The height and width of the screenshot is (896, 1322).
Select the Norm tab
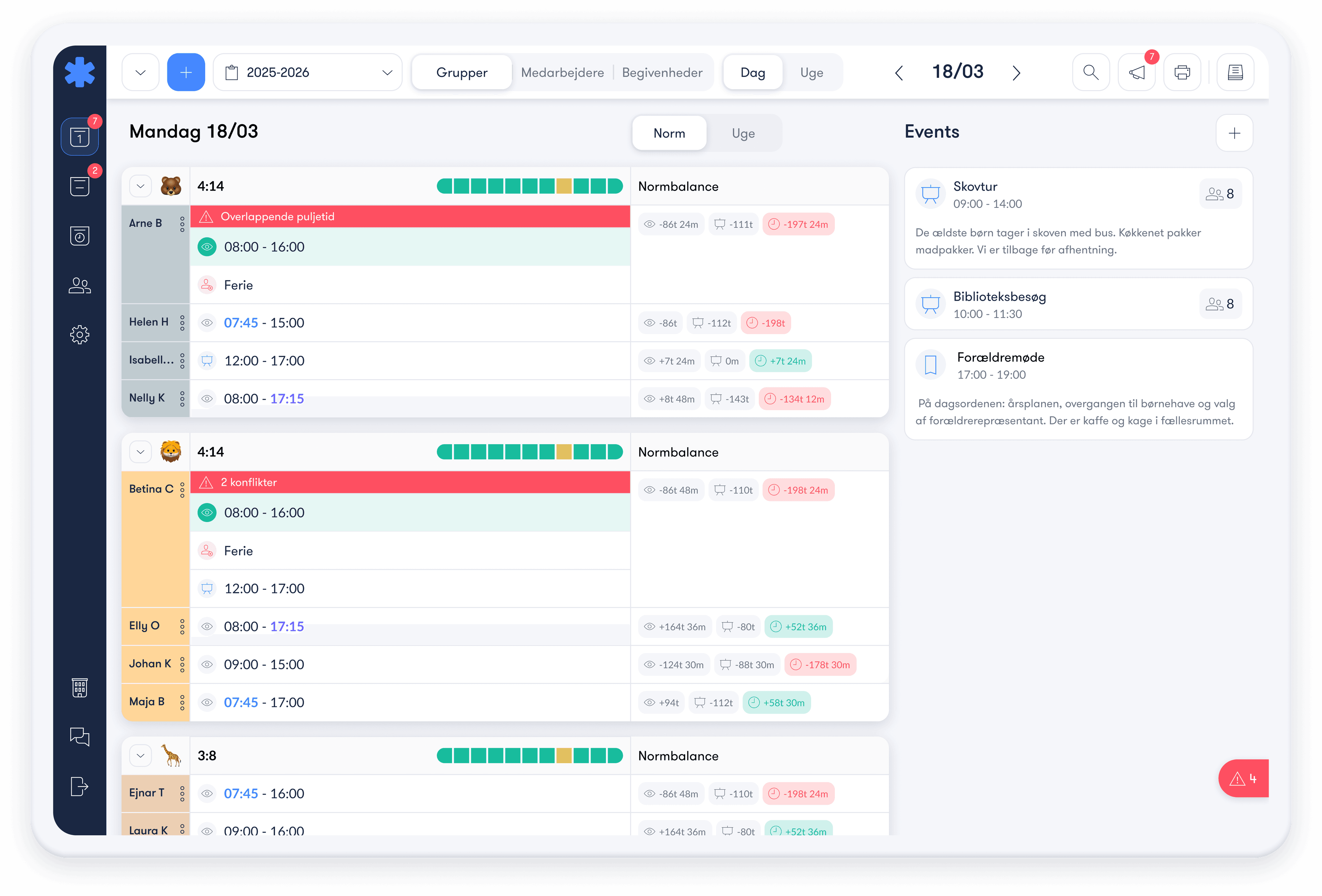(x=669, y=133)
